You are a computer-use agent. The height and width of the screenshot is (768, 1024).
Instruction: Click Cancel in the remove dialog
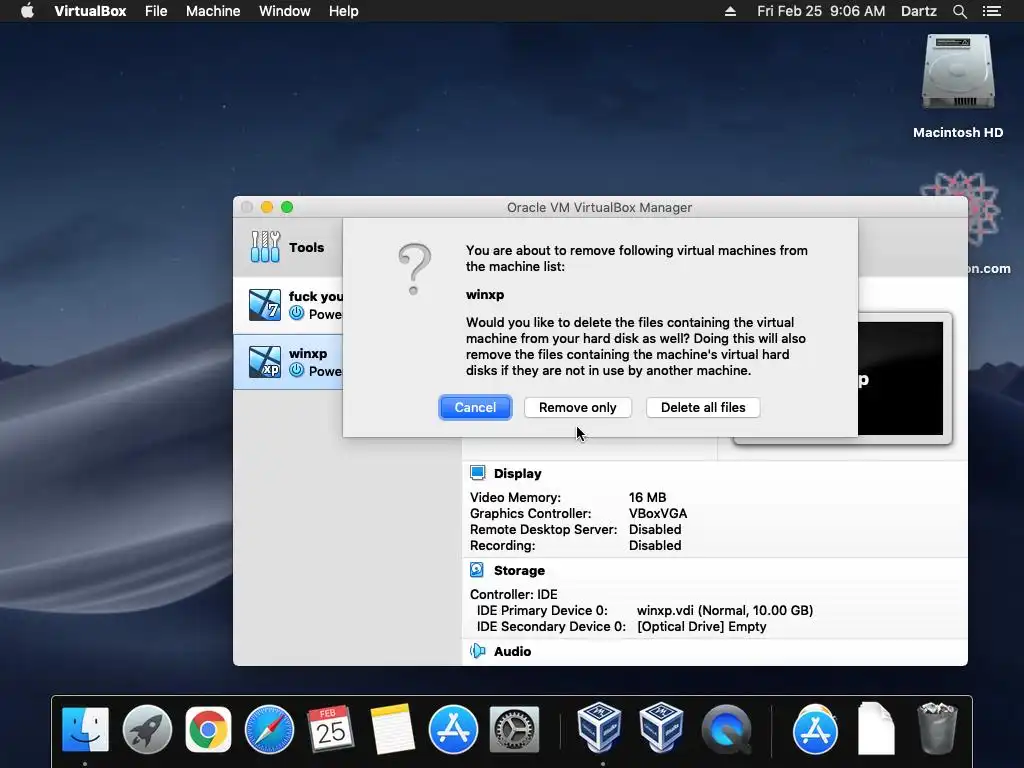(475, 408)
